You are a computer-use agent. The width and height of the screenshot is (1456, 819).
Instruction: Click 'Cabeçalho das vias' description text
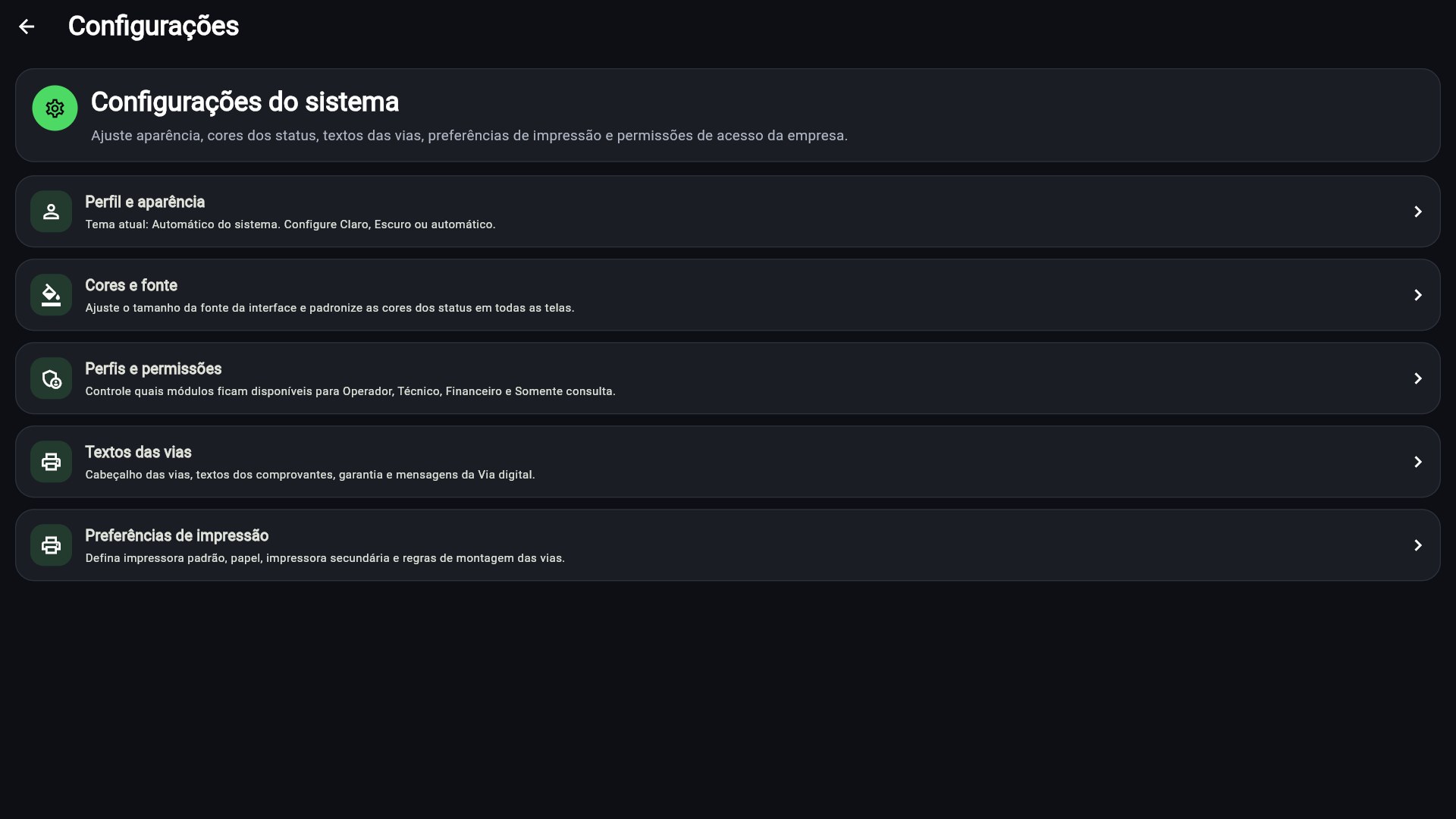tap(310, 475)
